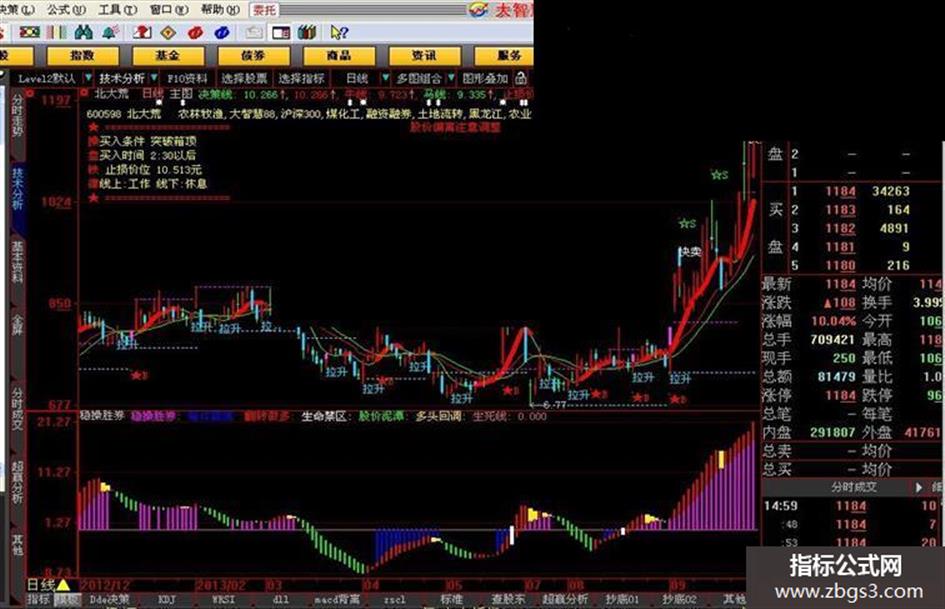Image resolution: width=945 pixels, height=609 pixels.
Task: Switch to KDJ indicator tab
Action: (166, 599)
